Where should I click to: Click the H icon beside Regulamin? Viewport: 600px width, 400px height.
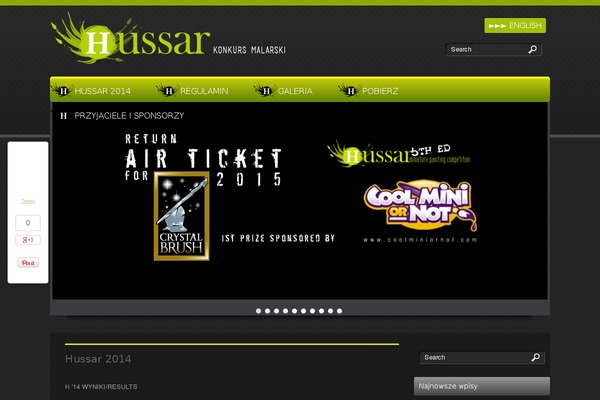[x=167, y=91]
